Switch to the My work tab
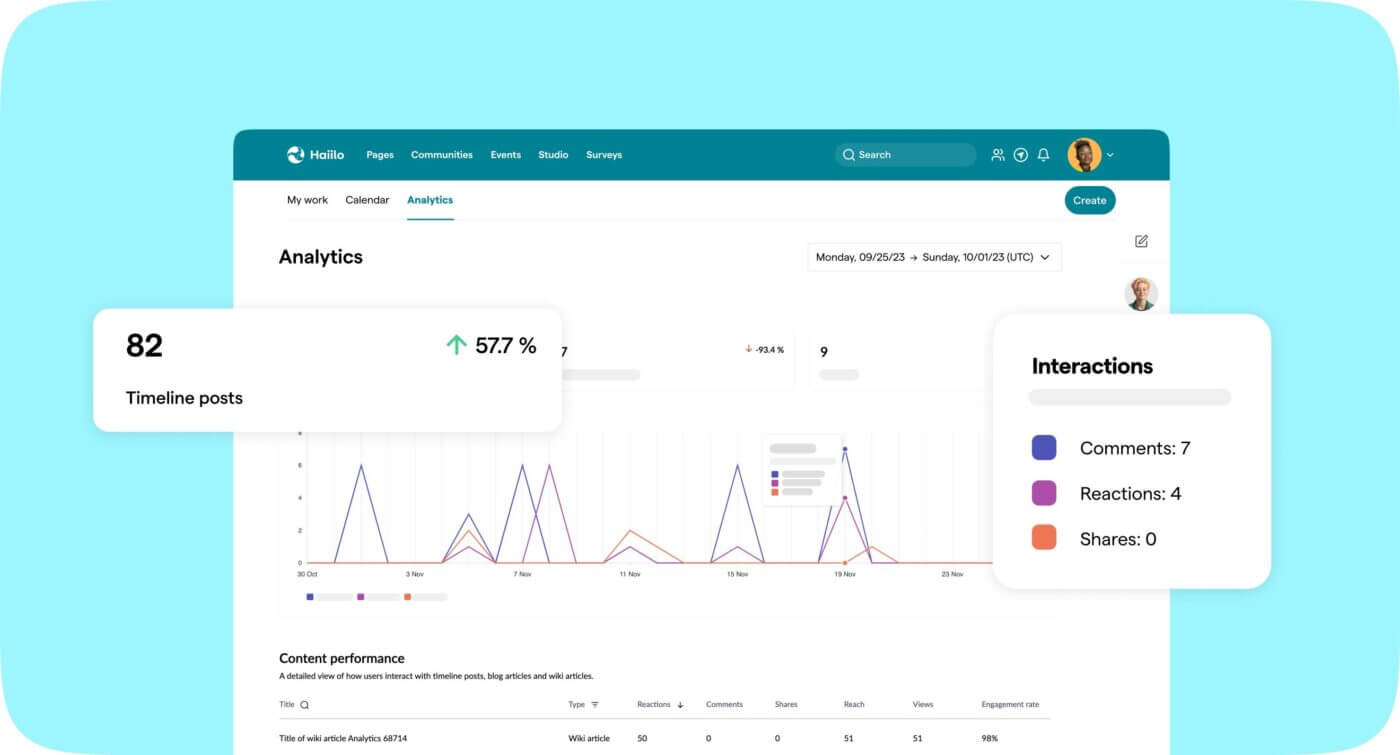The image size is (1400, 755). 307,200
